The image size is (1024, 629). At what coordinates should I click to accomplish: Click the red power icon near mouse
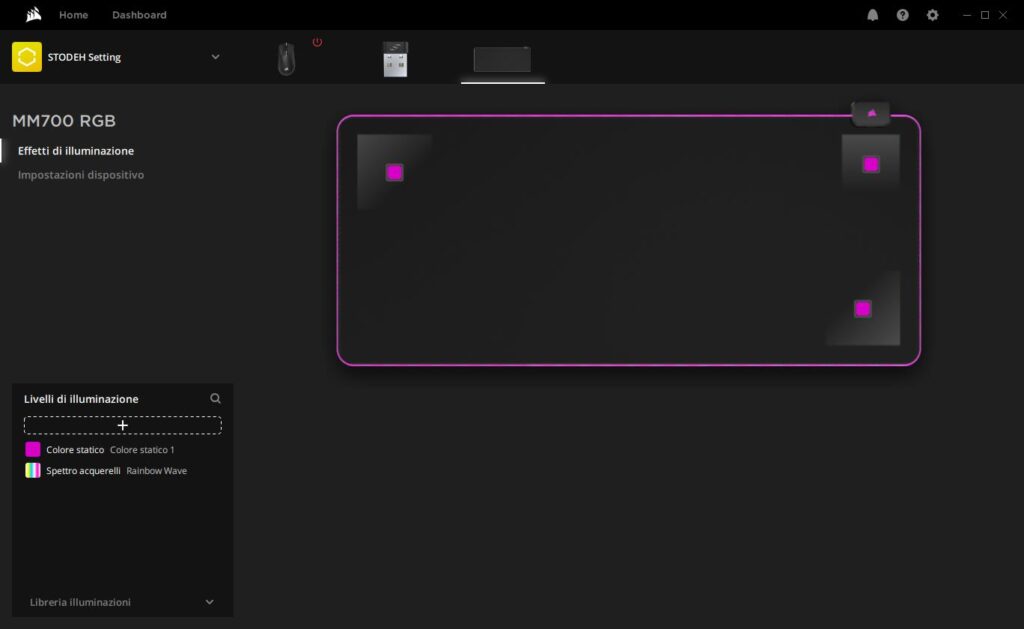tap(317, 42)
